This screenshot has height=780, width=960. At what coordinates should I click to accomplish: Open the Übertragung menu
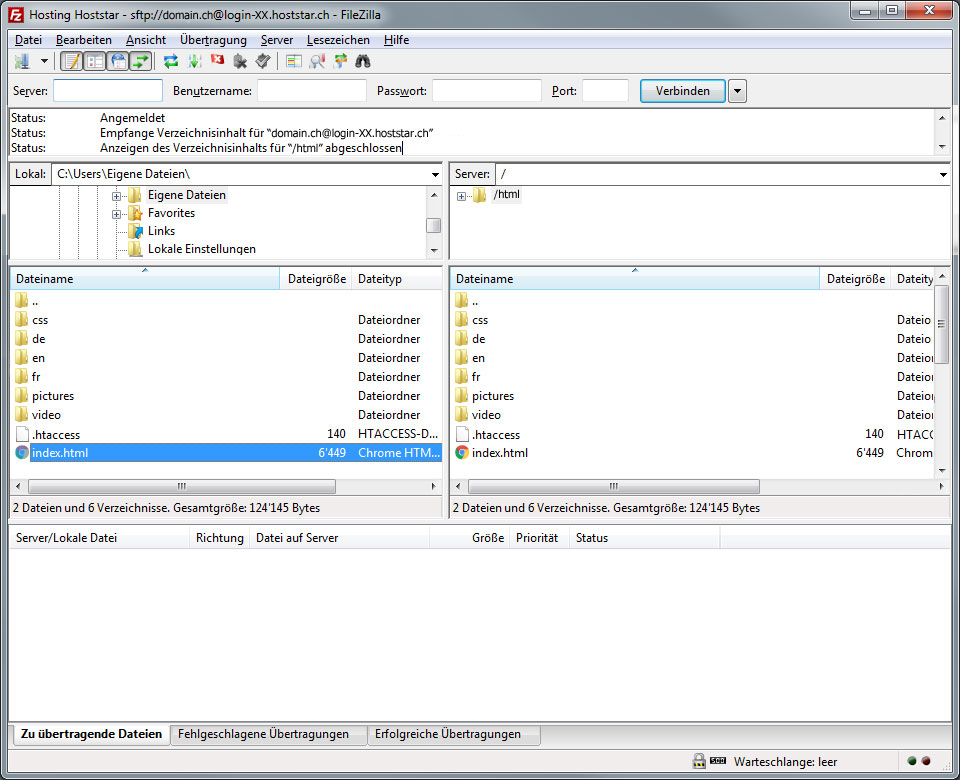point(213,40)
